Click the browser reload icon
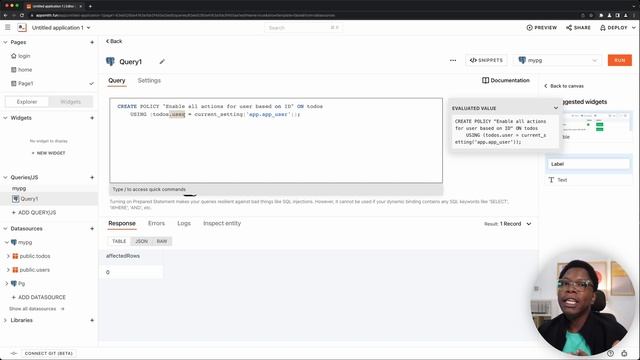640x360 pixels. tap(22, 16)
